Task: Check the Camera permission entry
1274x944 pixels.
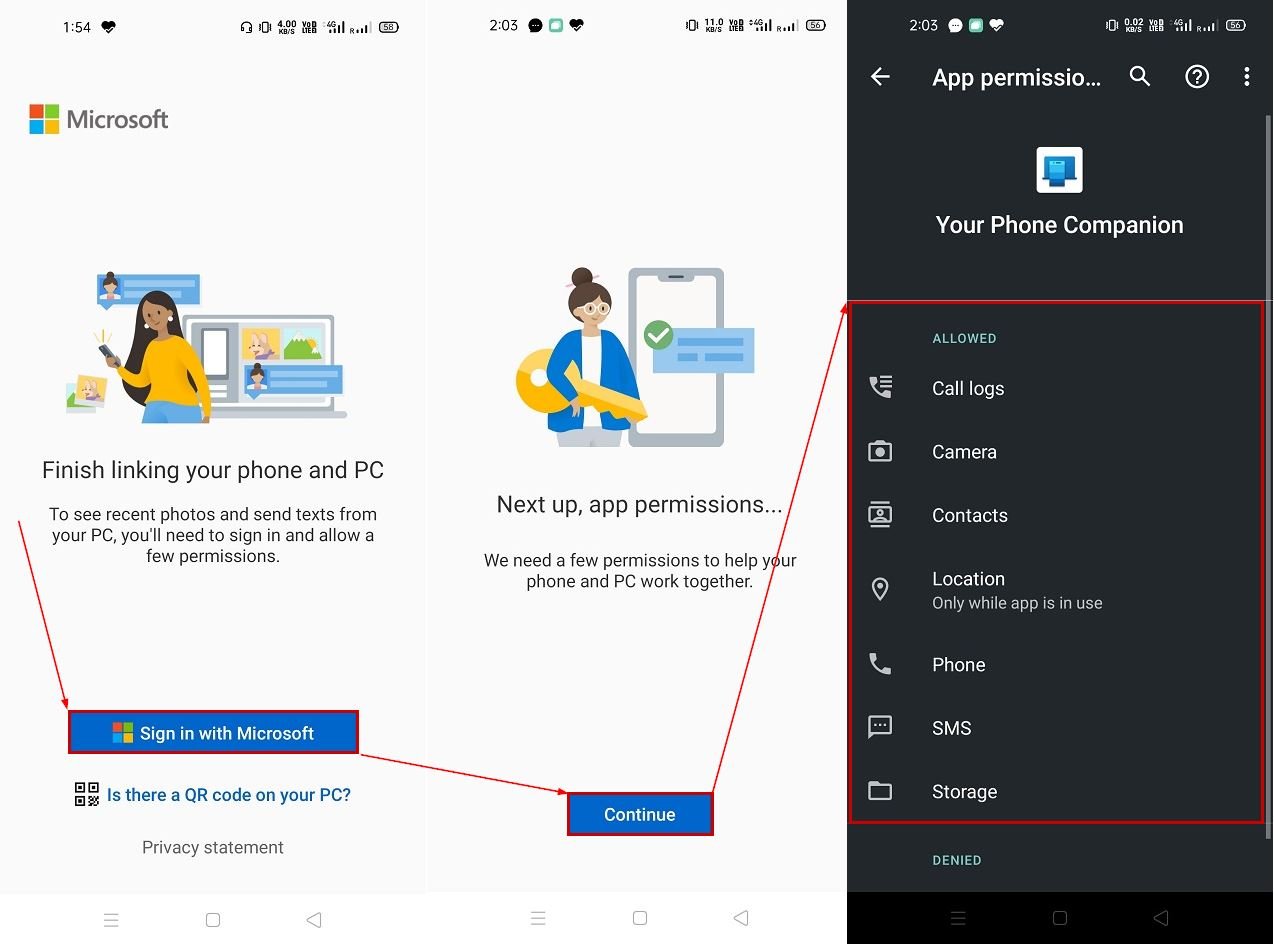Action: coord(963,451)
